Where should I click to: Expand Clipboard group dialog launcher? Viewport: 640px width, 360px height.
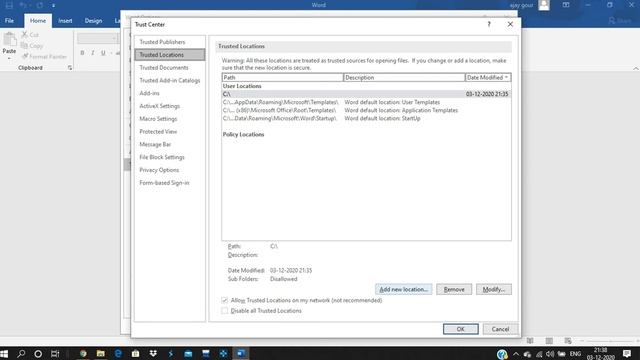click(70, 68)
